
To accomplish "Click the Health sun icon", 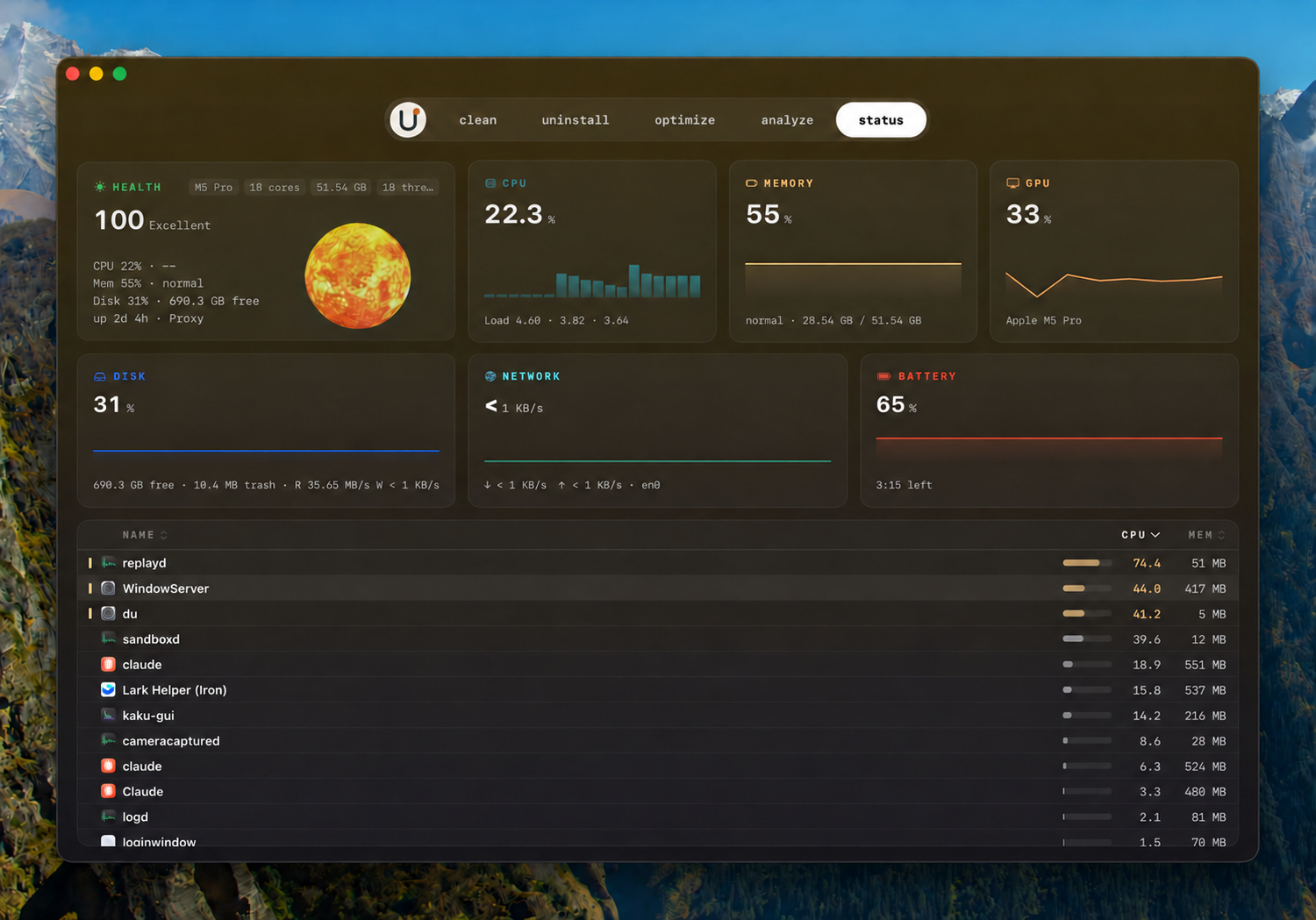I will (x=100, y=187).
